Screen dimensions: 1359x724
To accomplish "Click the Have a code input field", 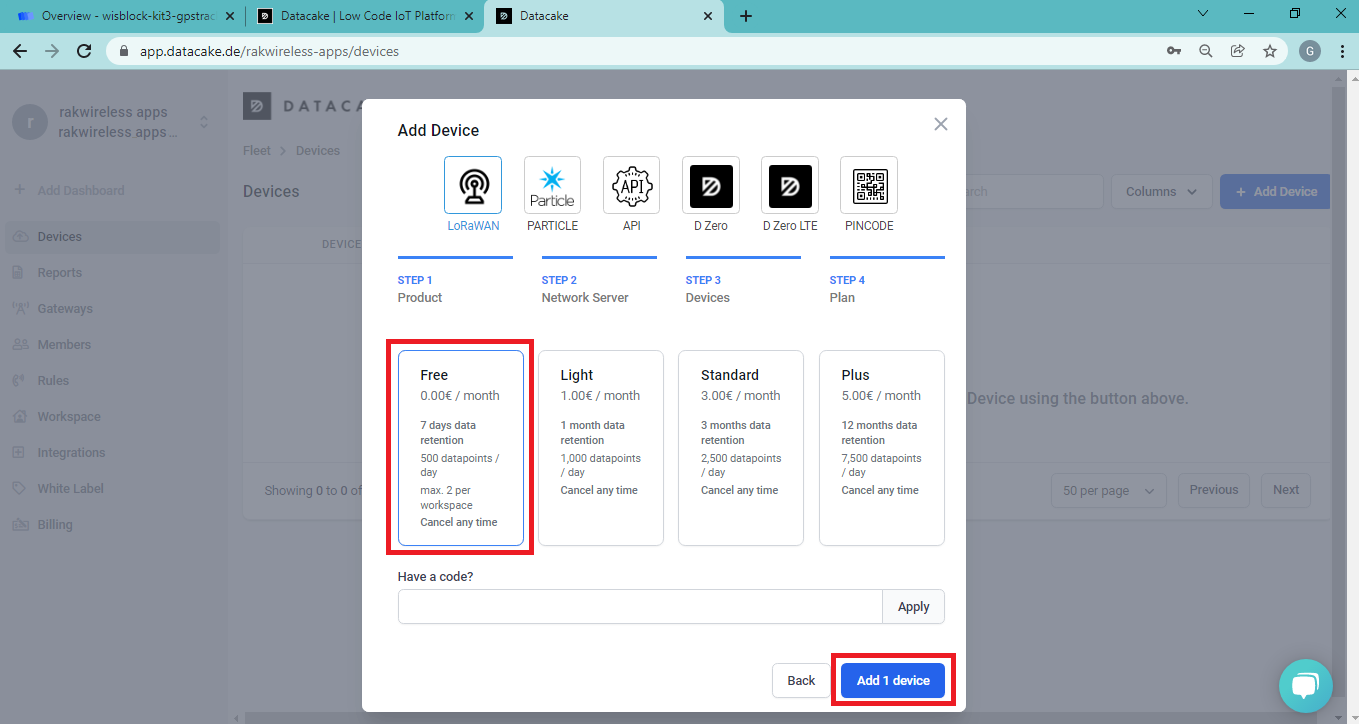I will [x=640, y=607].
